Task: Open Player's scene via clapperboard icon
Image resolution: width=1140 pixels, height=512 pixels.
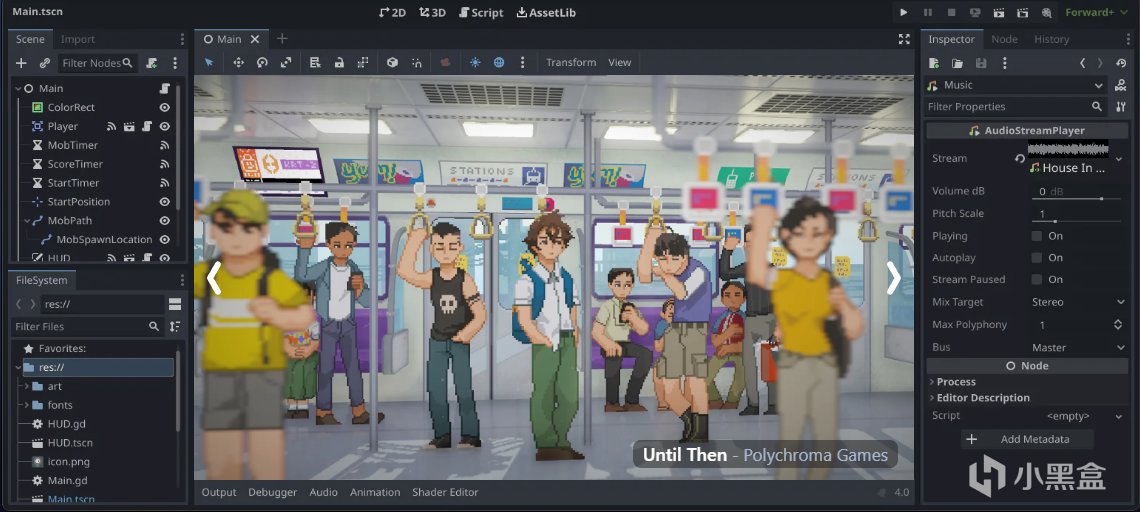Action: [x=129, y=126]
